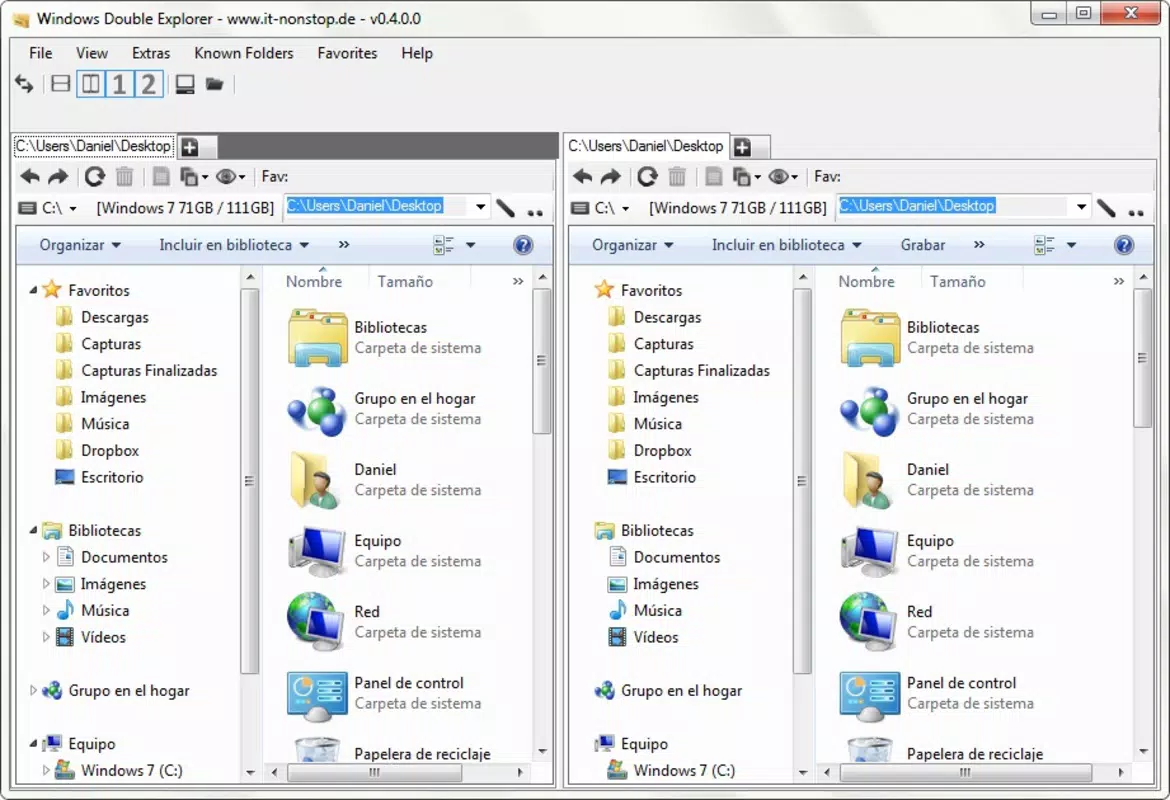Open the C:\ drive selector in left pane

click(x=49, y=208)
